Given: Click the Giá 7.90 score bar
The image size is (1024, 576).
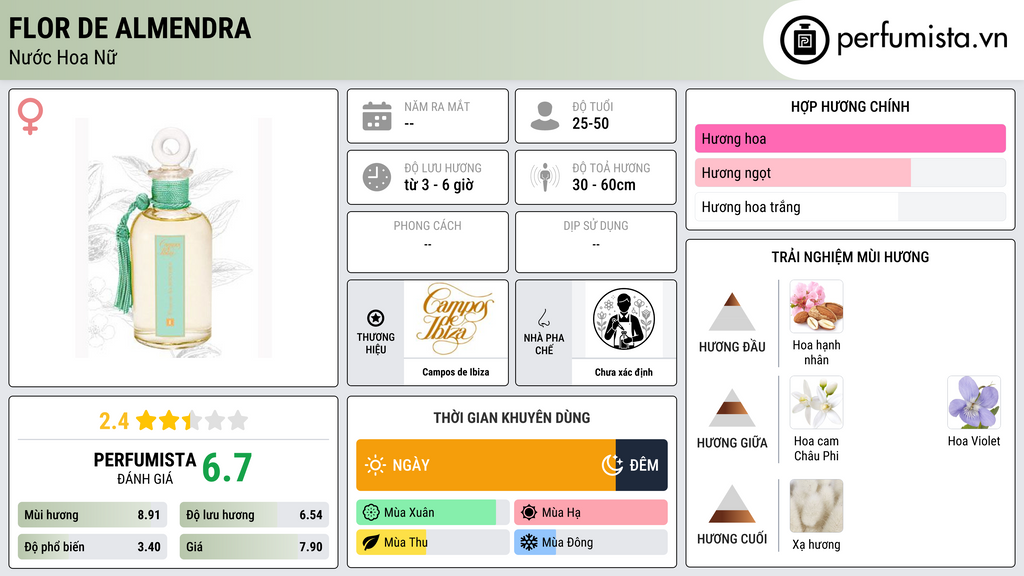Looking at the screenshot, I should (x=254, y=547).
